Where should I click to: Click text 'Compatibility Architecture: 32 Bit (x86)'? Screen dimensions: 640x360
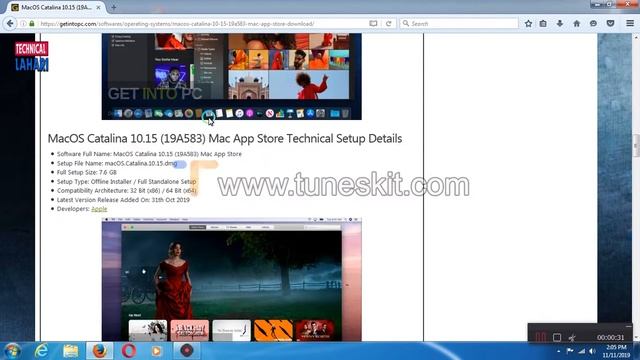click(127, 191)
